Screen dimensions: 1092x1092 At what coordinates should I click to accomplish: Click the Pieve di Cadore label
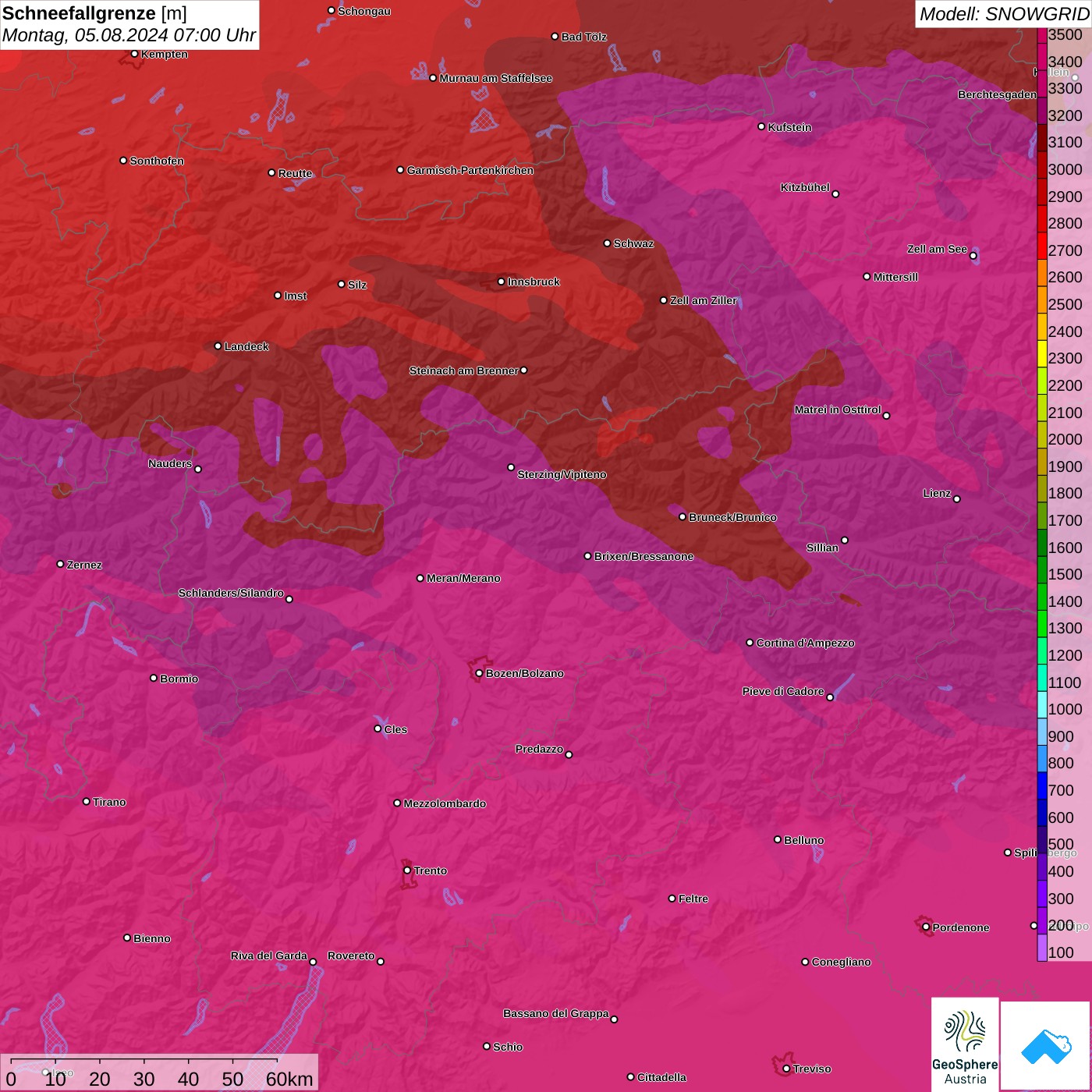click(x=783, y=691)
